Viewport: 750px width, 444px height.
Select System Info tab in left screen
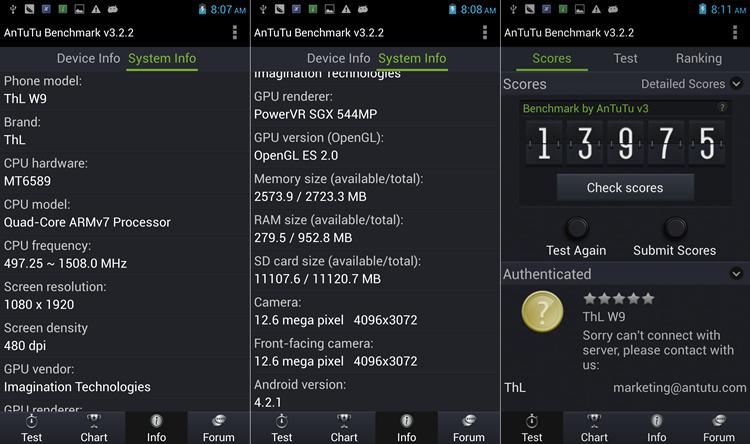click(x=162, y=58)
